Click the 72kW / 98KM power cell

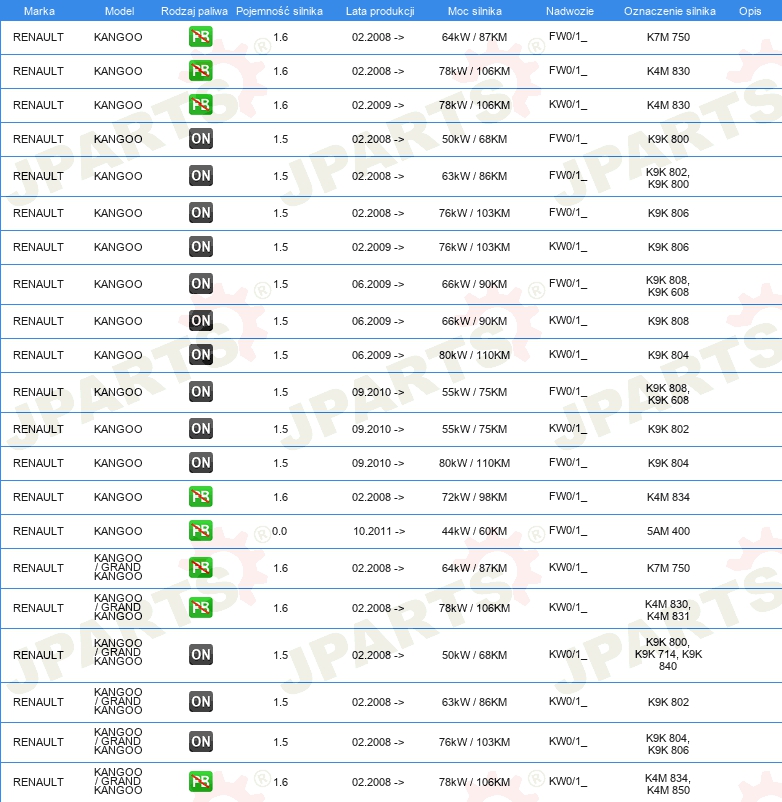tap(474, 497)
